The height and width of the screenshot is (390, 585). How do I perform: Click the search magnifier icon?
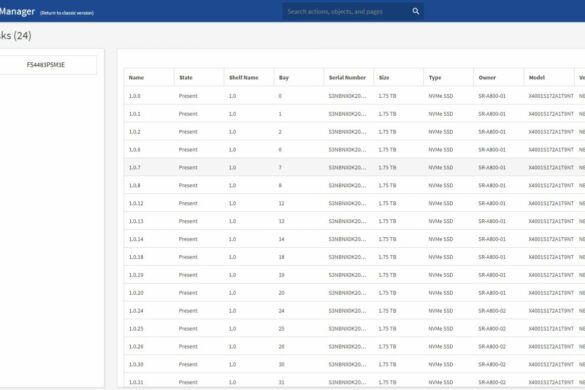[x=416, y=11]
